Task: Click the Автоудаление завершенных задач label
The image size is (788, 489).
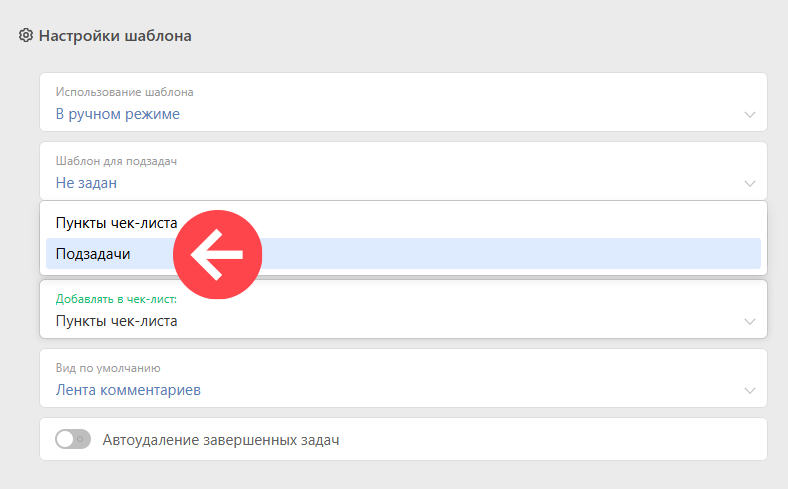Action: [x=221, y=440]
